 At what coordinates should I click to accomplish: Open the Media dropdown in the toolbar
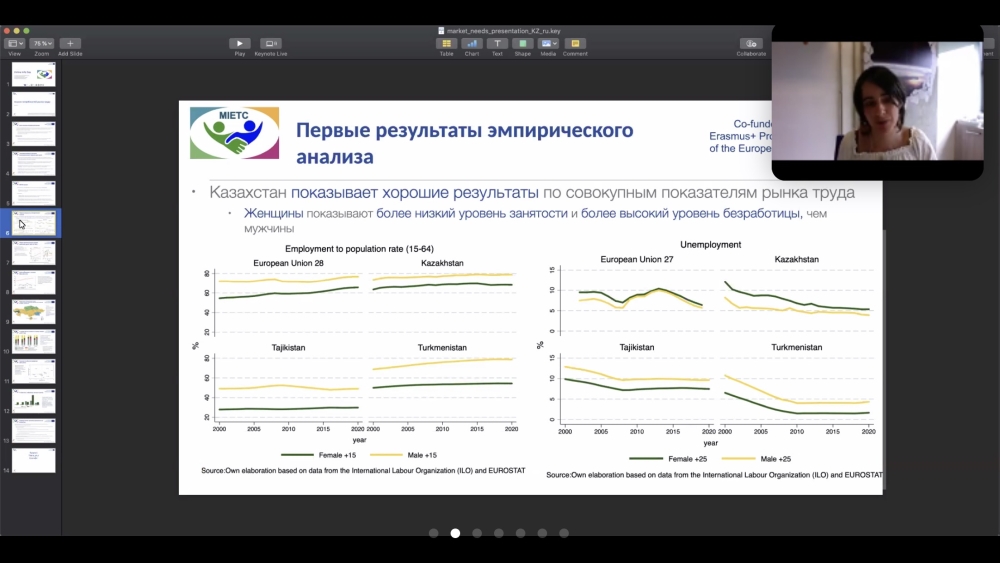[548, 43]
